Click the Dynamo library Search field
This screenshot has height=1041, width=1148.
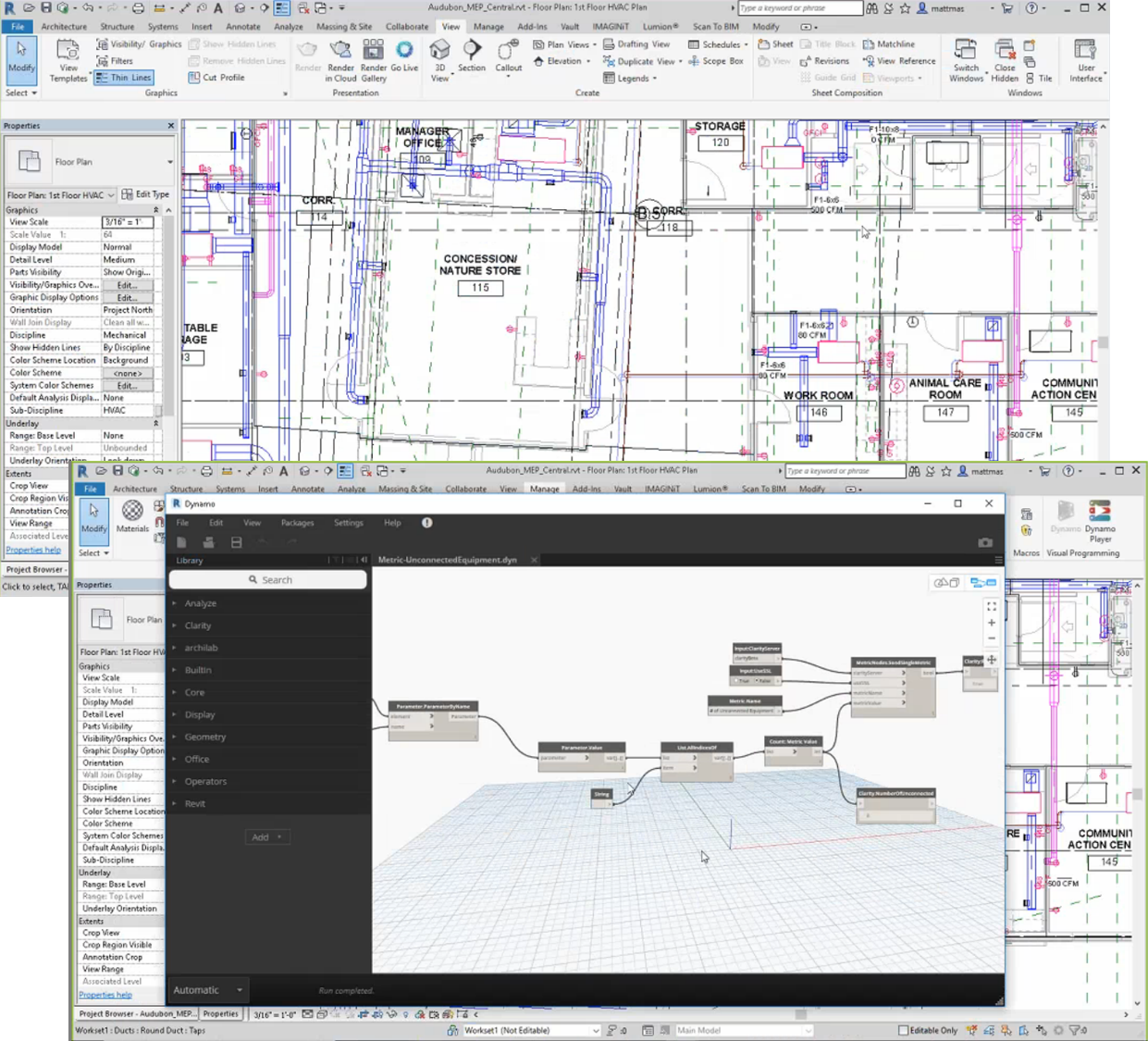tap(268, 579)
